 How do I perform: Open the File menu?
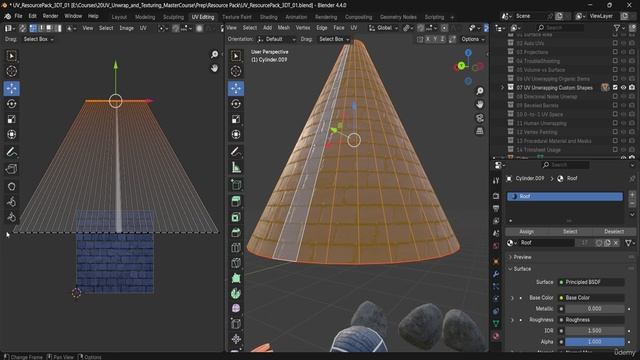click(x=18, y=16)
